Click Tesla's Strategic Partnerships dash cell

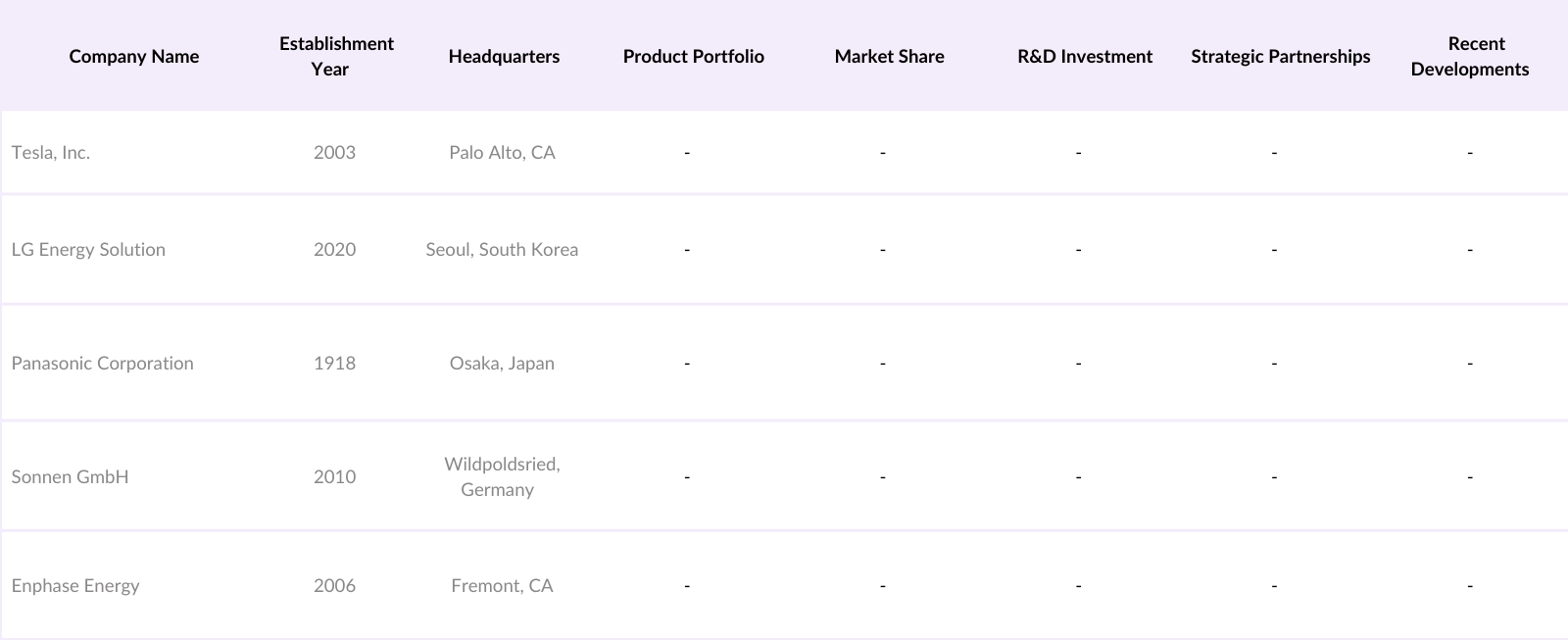pos(1274,152)
